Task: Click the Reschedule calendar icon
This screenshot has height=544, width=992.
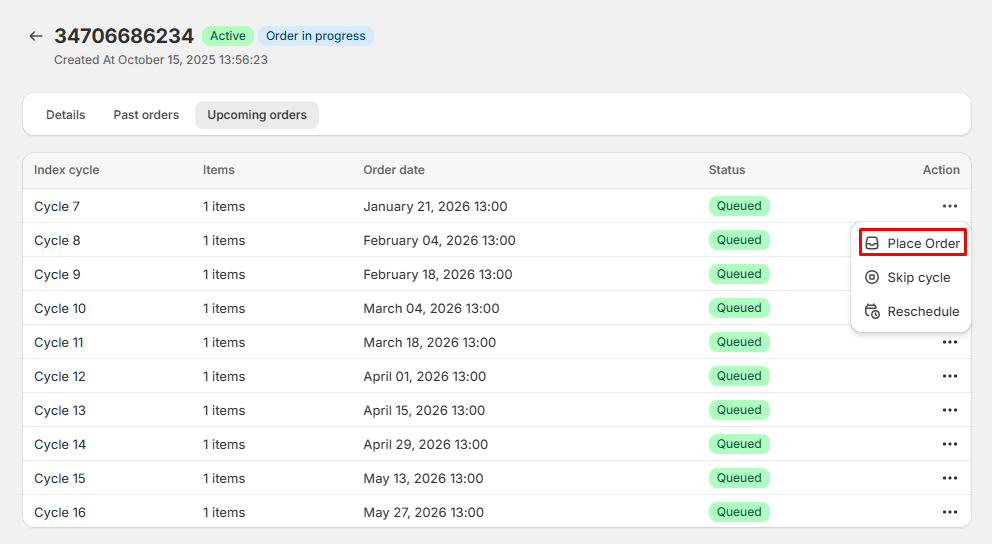Action: coord(872,311)
